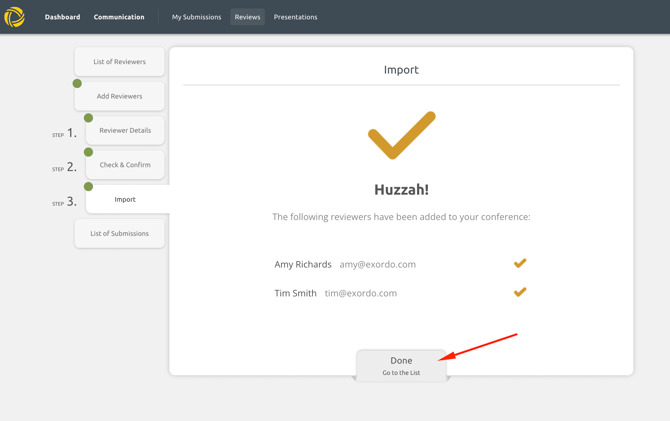Image resolution: width=670 pixels, height=421 pixels.
Task: Select the Reviews tab
Action: click(x=247, y=17)
